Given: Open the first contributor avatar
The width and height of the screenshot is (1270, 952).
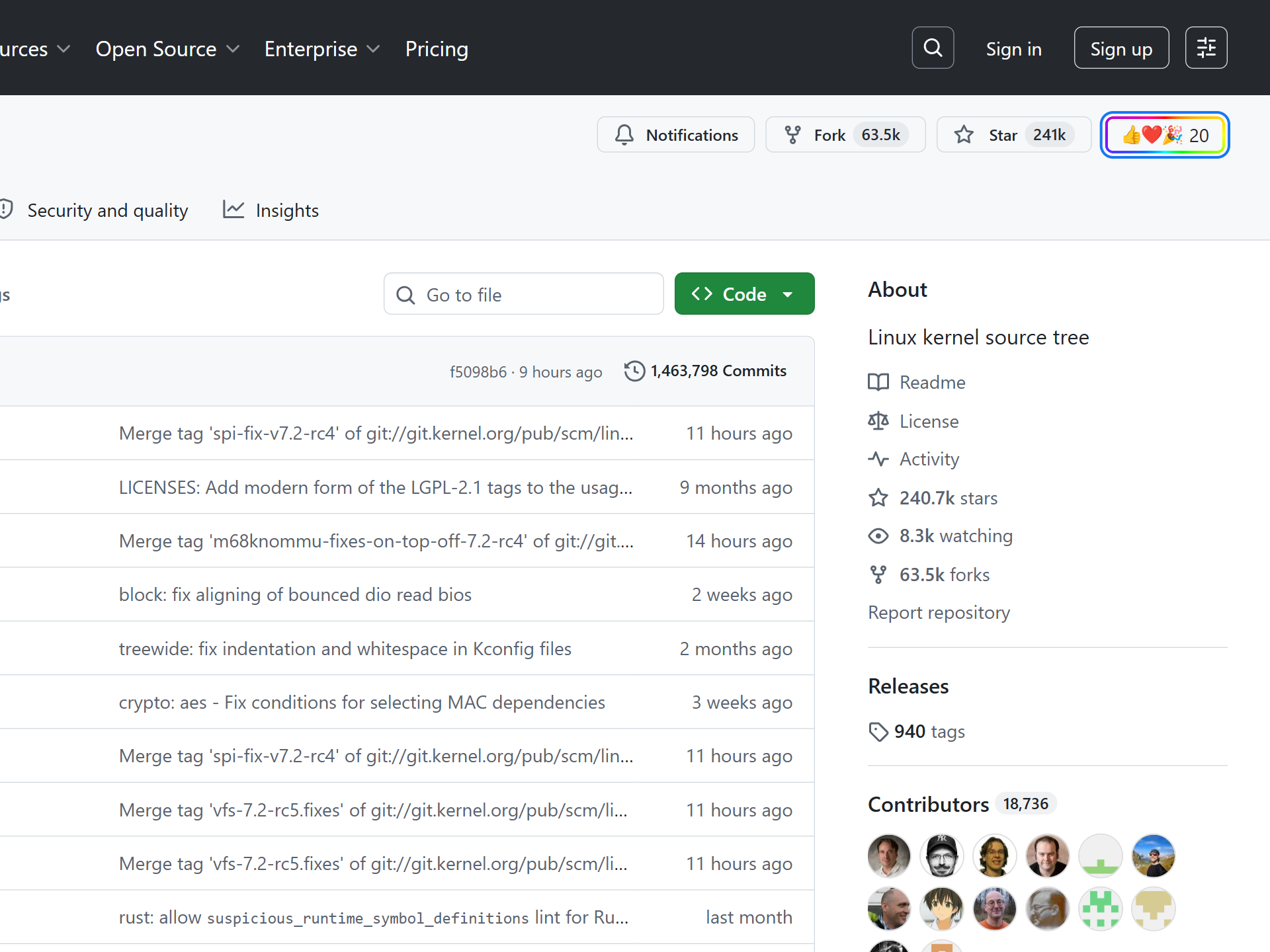Looking at the screenshot, I should coord(889,855).
